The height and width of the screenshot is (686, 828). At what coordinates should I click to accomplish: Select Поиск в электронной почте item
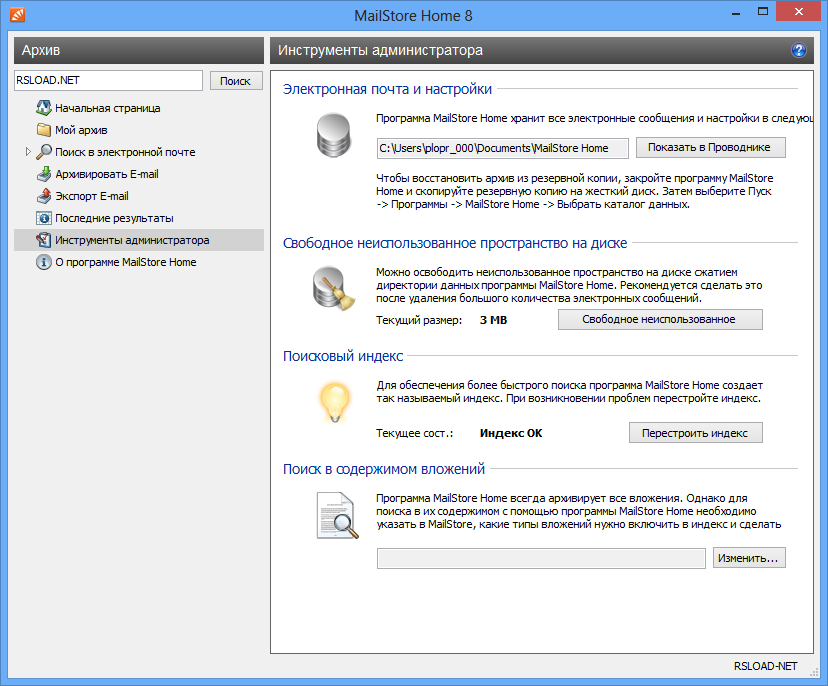click(x=125, y=152)
